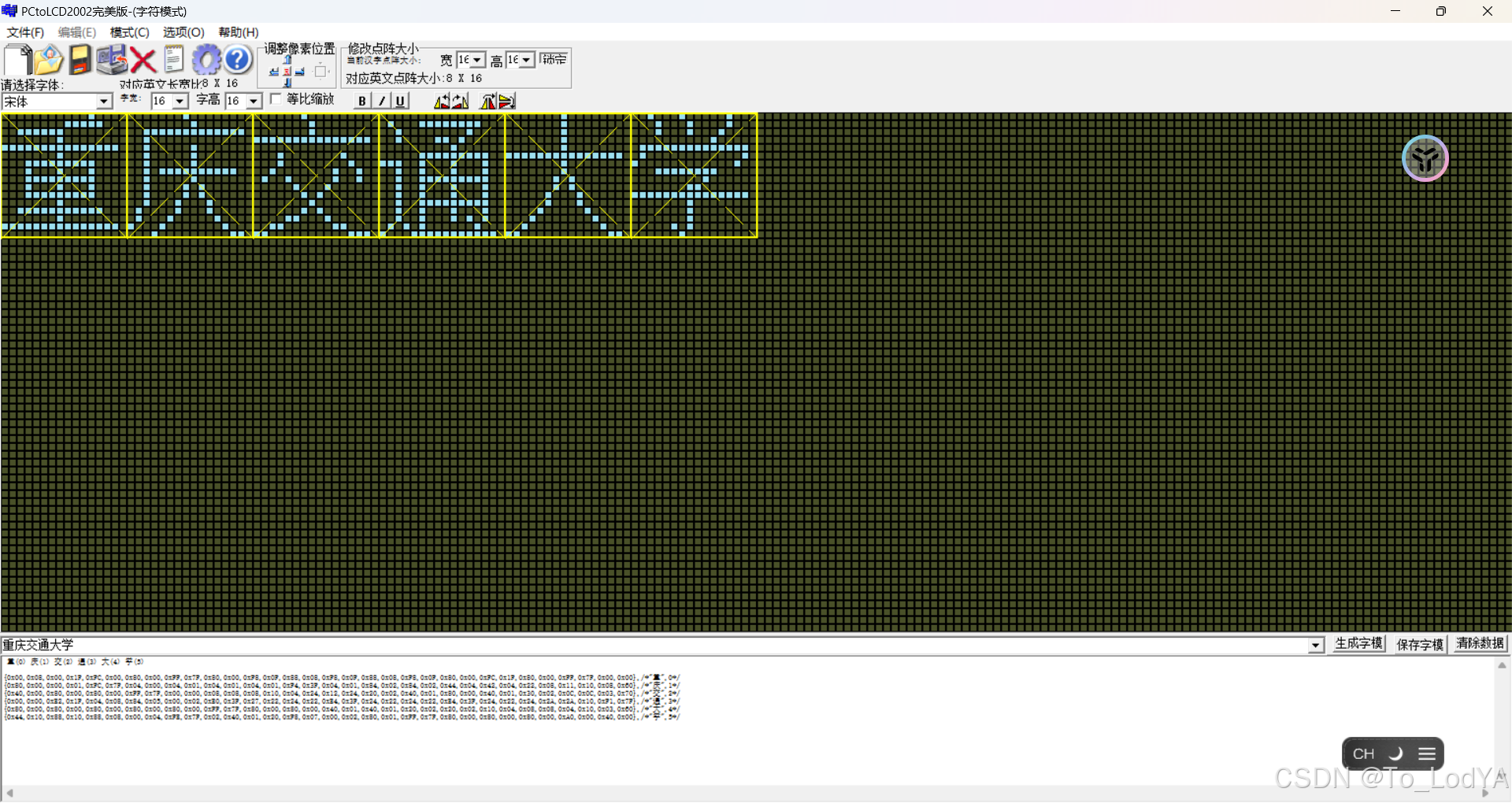Click the New file toolbar icon
Image resolution: width=1512 pixels, height=803 pixels.
pyautogui.click(x=18, y=60)
